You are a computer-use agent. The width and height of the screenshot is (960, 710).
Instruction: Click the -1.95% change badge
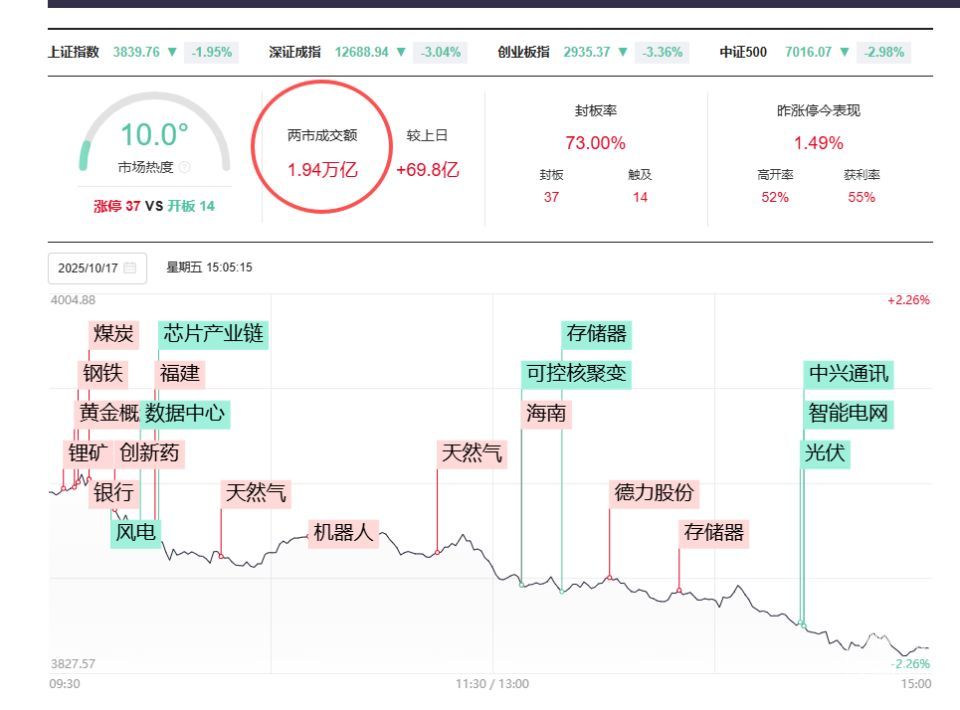coord(211,52)
